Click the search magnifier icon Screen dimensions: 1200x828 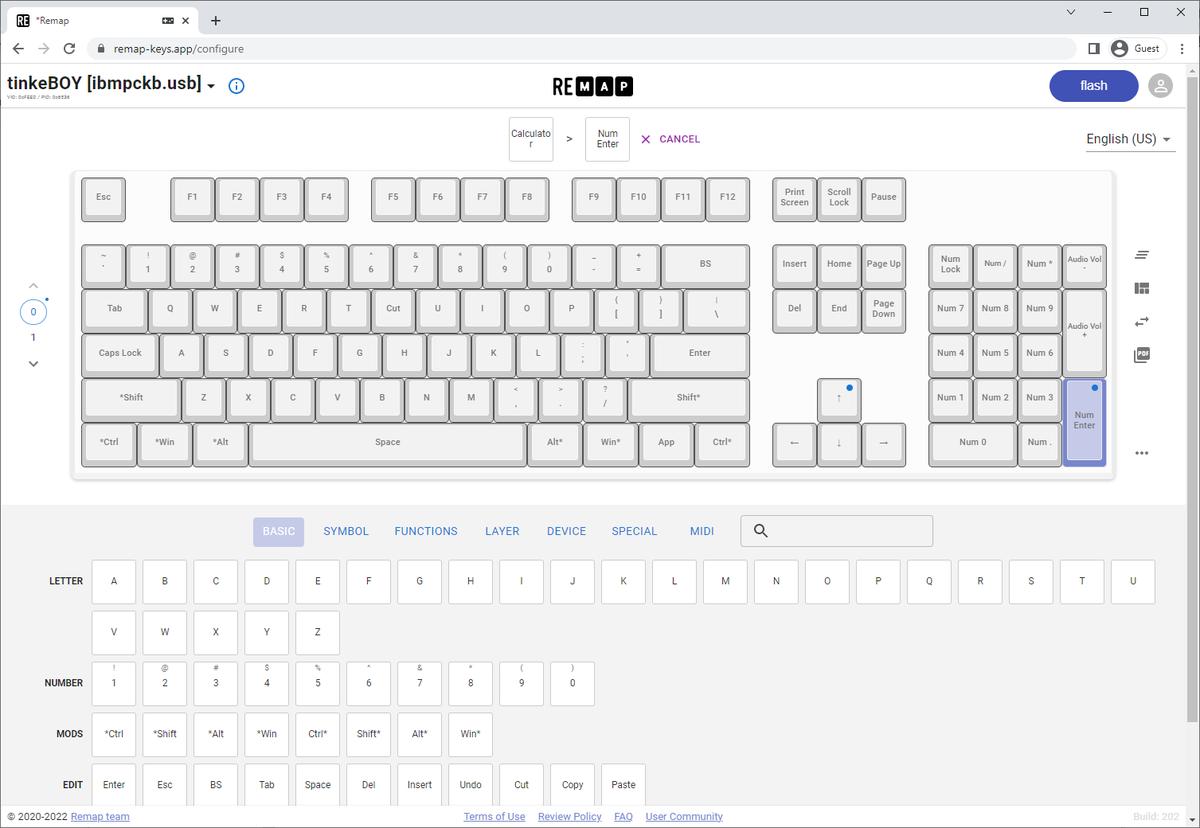pyautogui.click(x=760, y=531)
